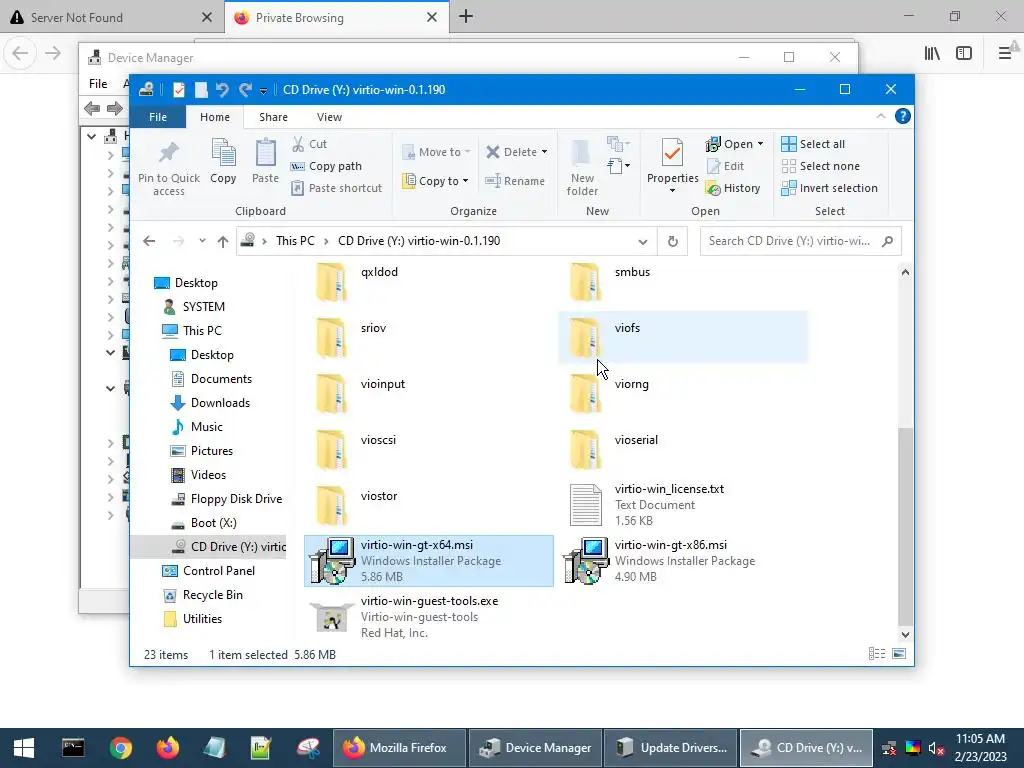
Task: Open Customize Quick Access Toolbar dropdown
Action: pyautogui.click(x=263, y=91)
